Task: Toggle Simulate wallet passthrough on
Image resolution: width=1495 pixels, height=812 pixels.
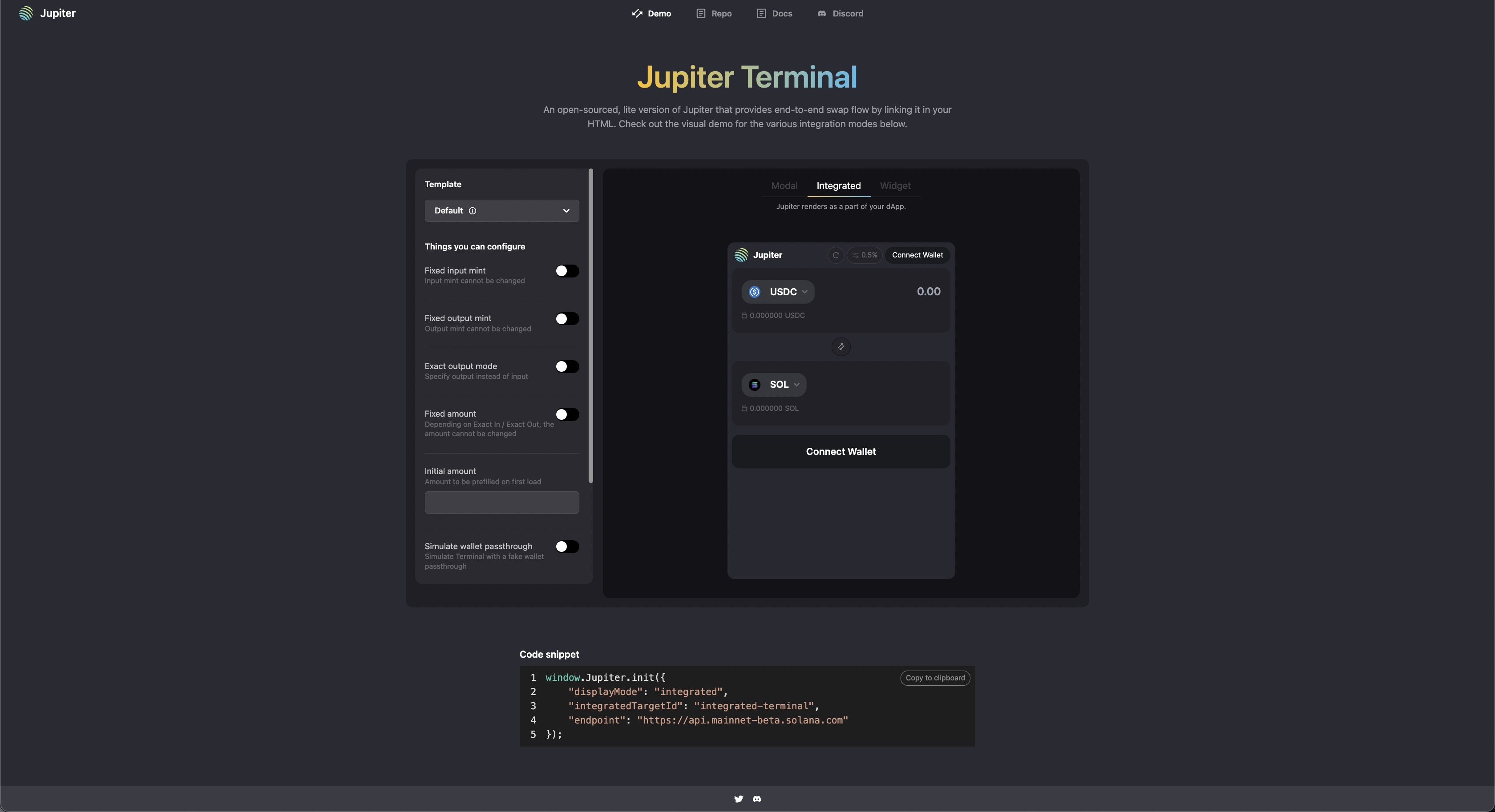Action: coord(567,547)
